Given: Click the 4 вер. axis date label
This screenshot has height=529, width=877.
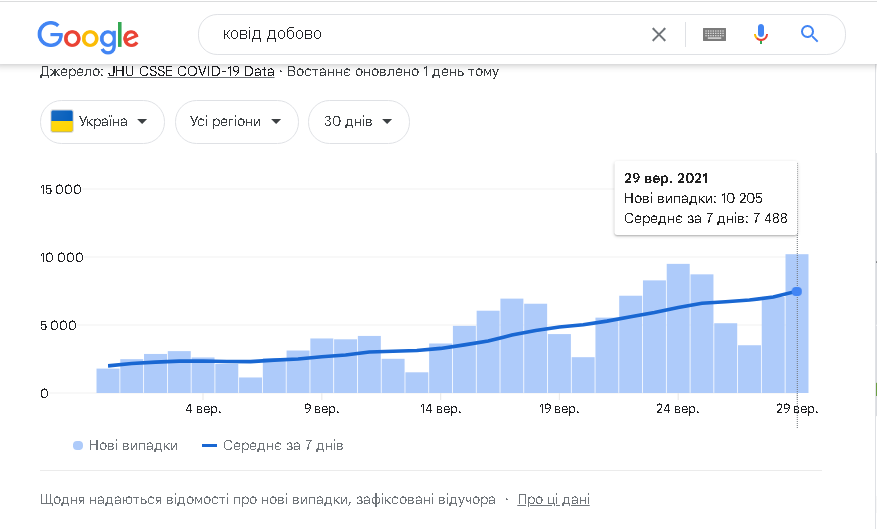Looking at the screenshot, I should (204, 409).
